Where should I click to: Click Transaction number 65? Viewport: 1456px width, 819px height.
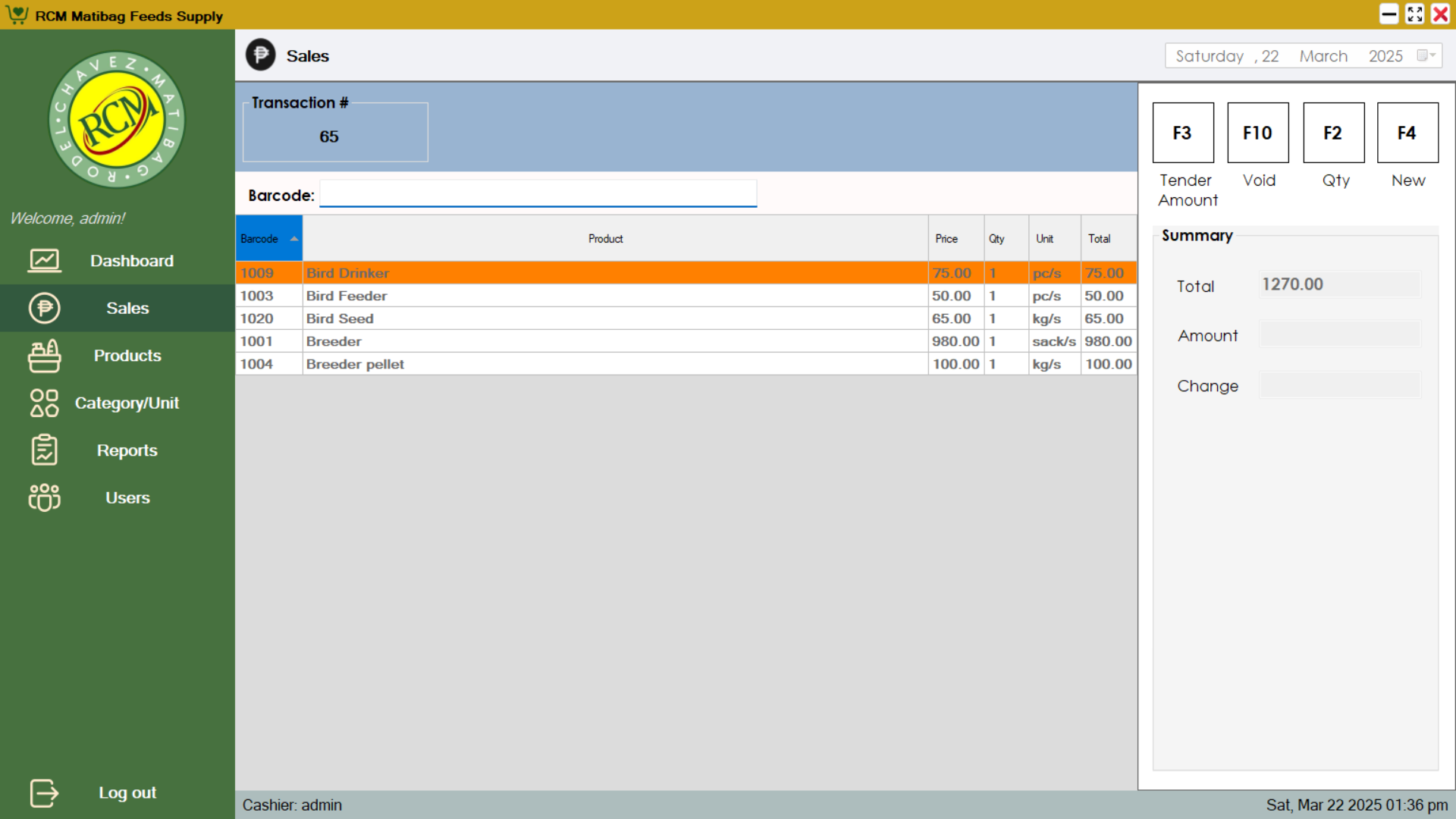point(329,136)
